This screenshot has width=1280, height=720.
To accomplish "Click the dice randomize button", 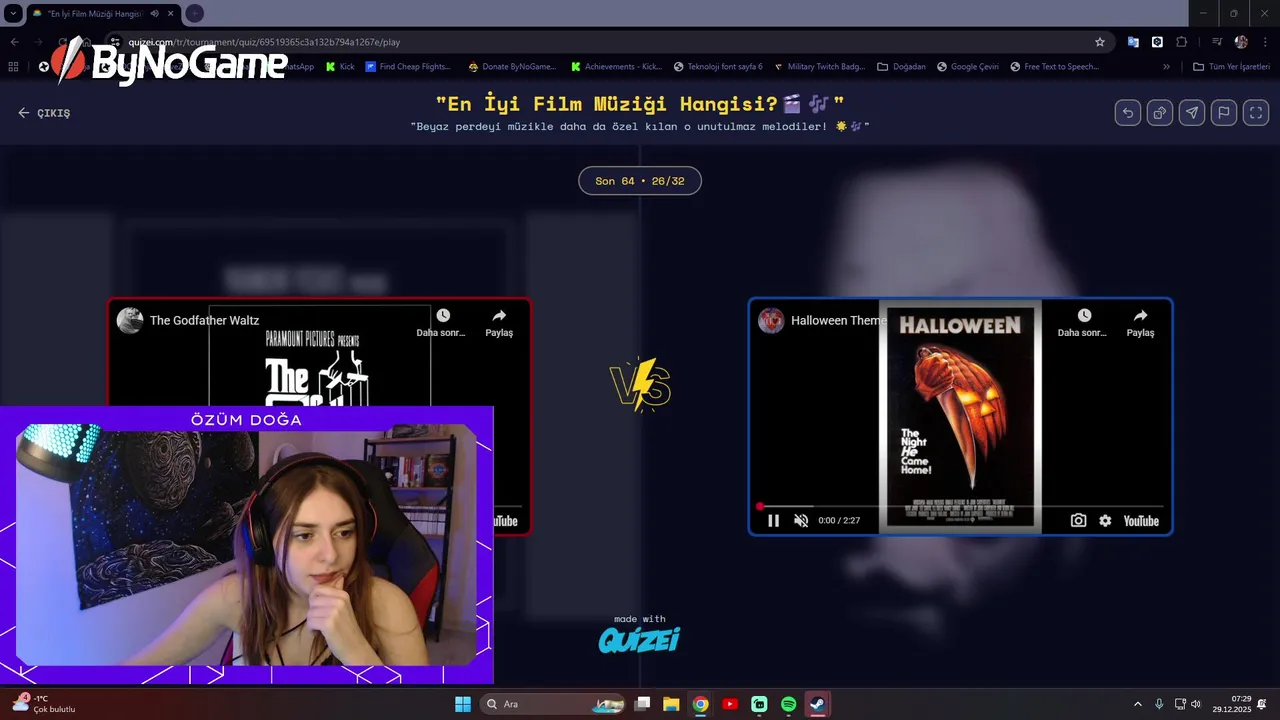I will click(x=1160, y=113).
